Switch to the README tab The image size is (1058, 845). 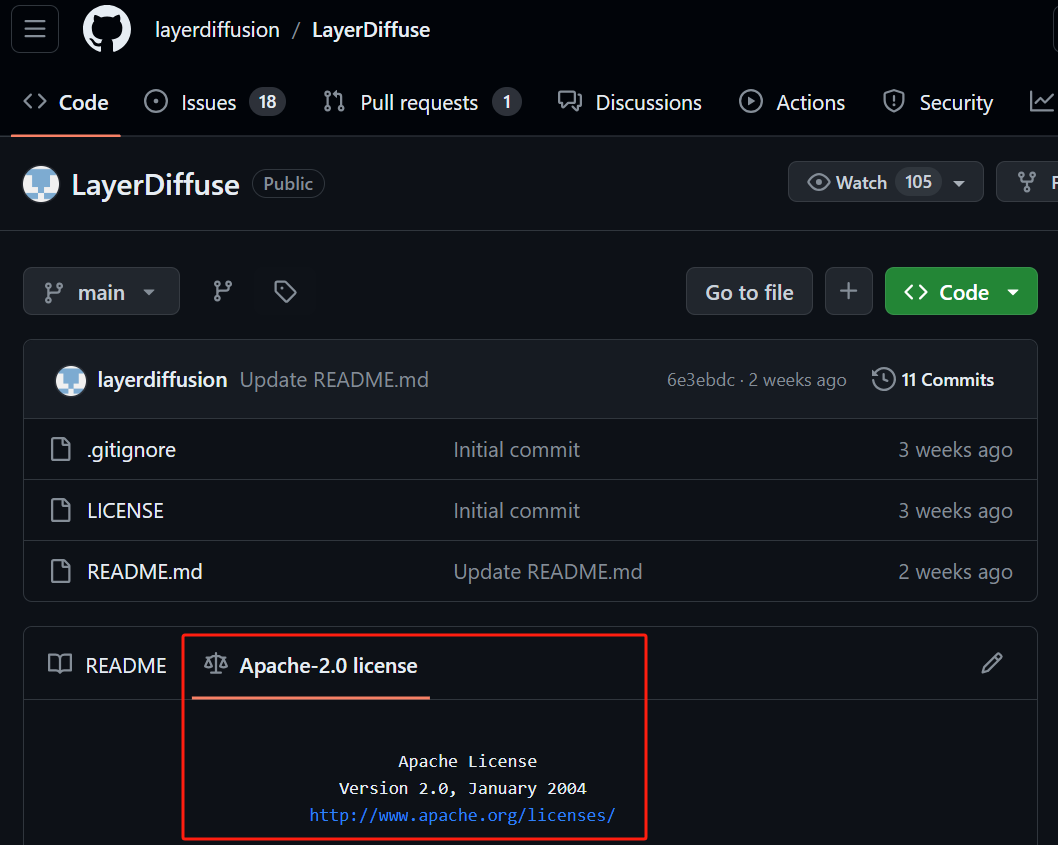coord(107,665)
